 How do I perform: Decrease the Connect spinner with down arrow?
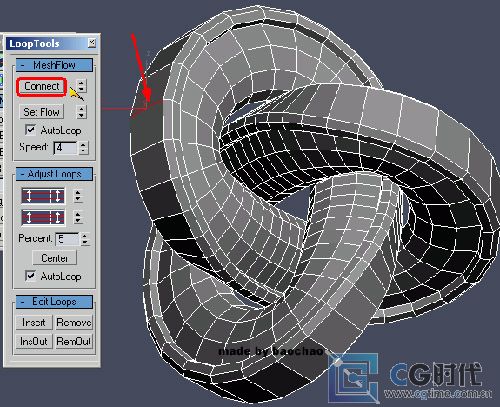tap(81, 89)
